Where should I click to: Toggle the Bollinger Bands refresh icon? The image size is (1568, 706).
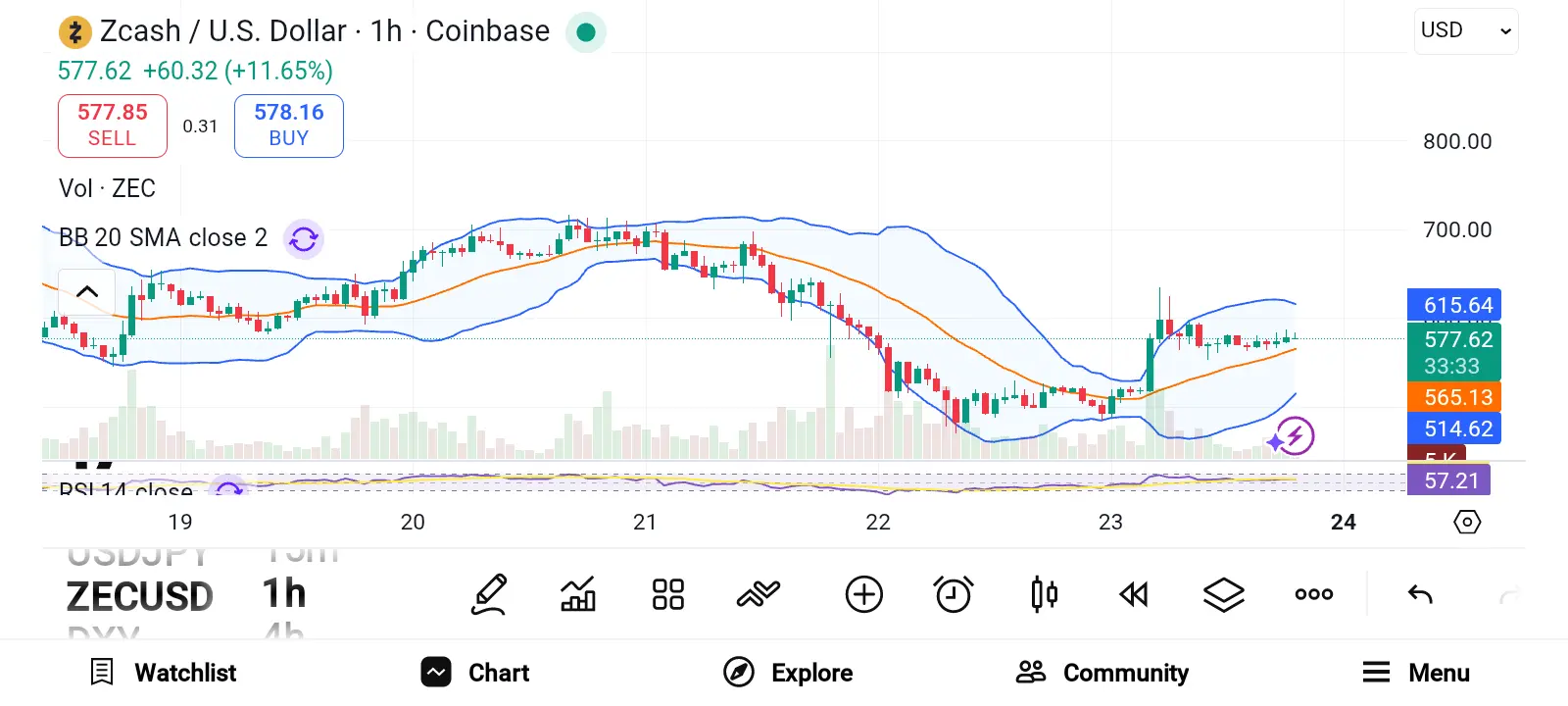pos(304,238)
